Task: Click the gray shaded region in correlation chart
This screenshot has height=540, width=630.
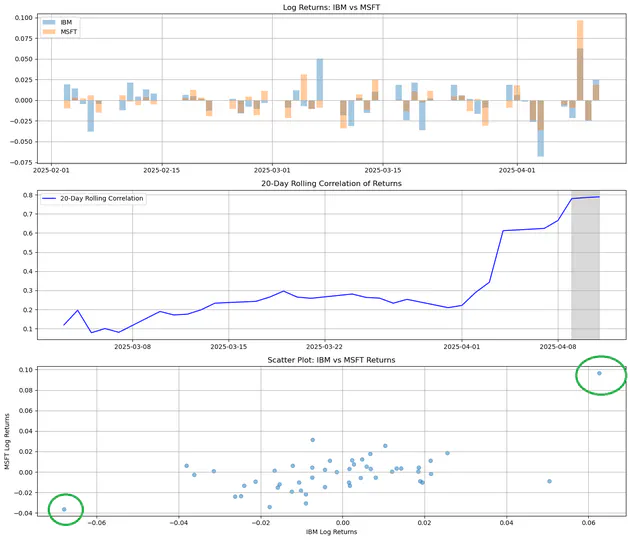Action: (x=585, y=265)
